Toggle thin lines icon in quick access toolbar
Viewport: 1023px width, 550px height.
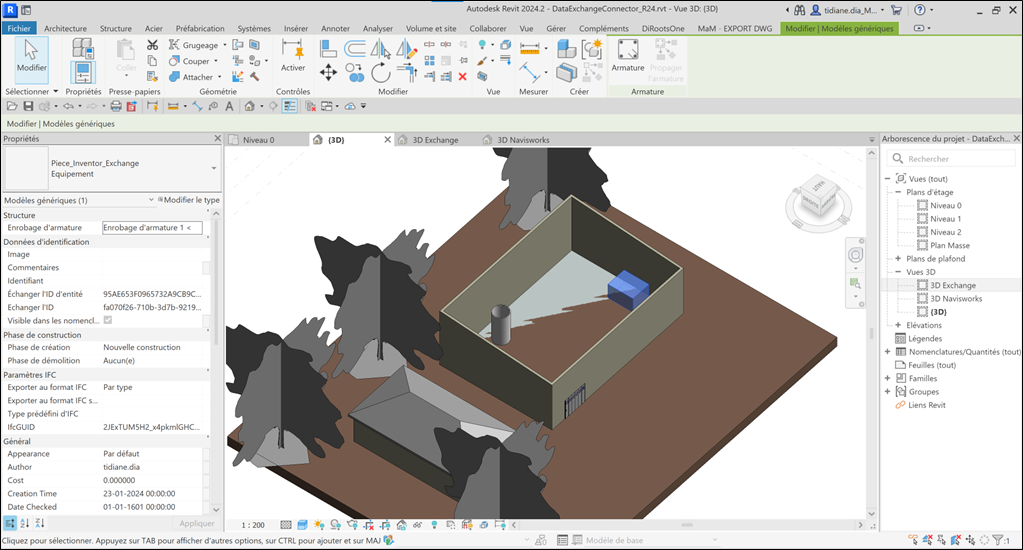[x=290, y=106]
